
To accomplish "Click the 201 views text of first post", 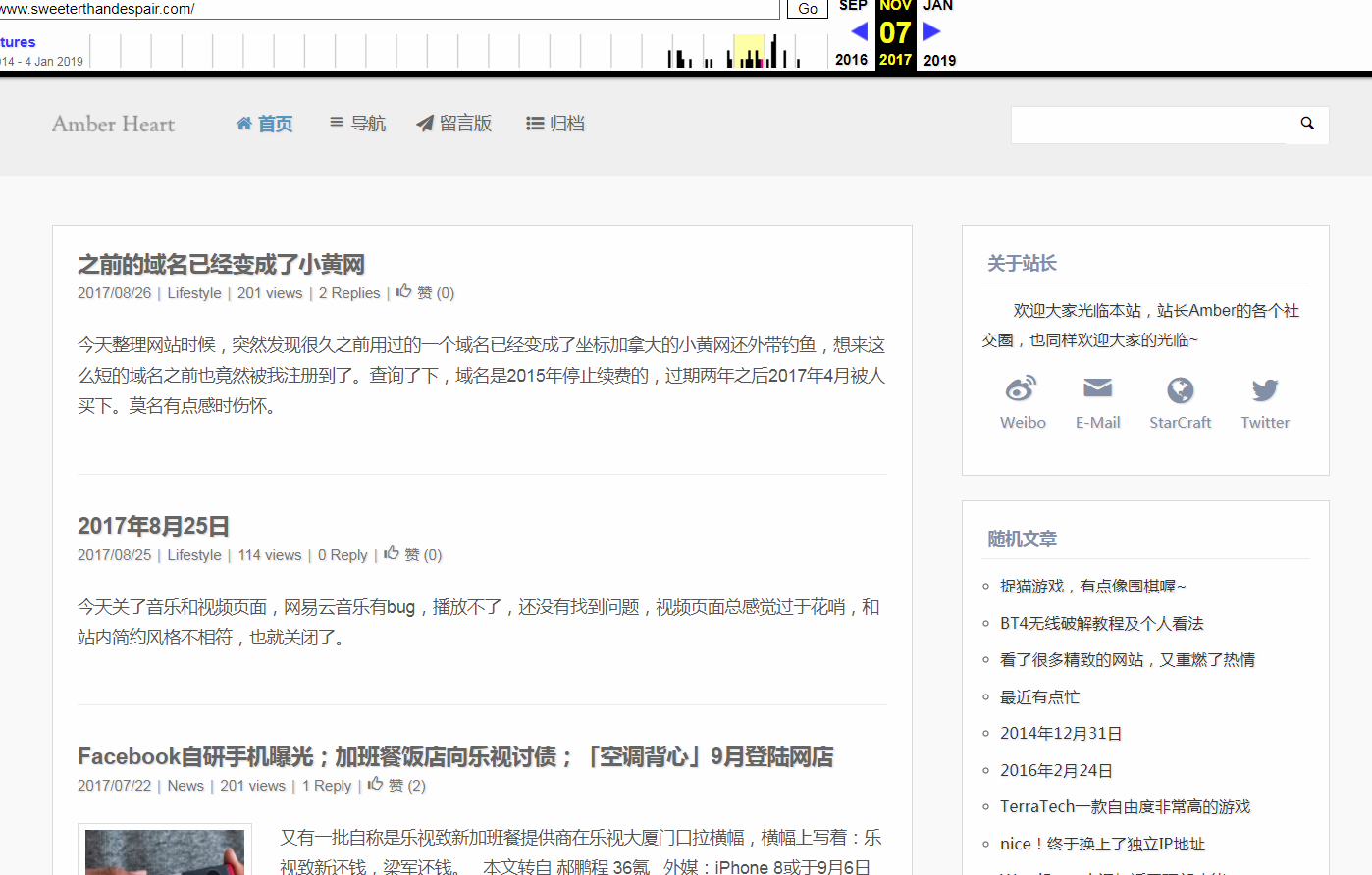I will coord(270,293).
